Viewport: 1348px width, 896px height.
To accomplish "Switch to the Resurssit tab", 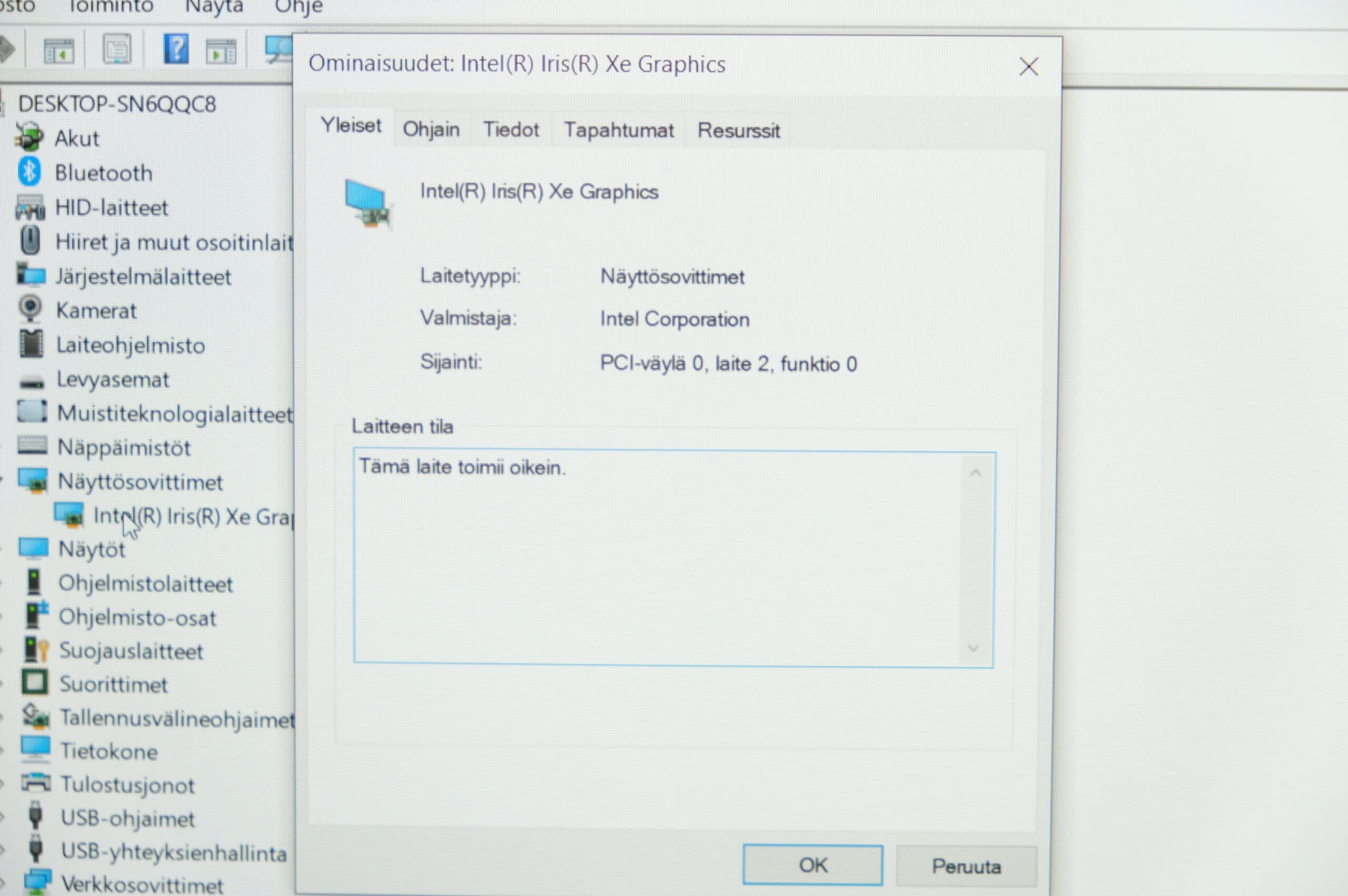I will coord(738,132).
